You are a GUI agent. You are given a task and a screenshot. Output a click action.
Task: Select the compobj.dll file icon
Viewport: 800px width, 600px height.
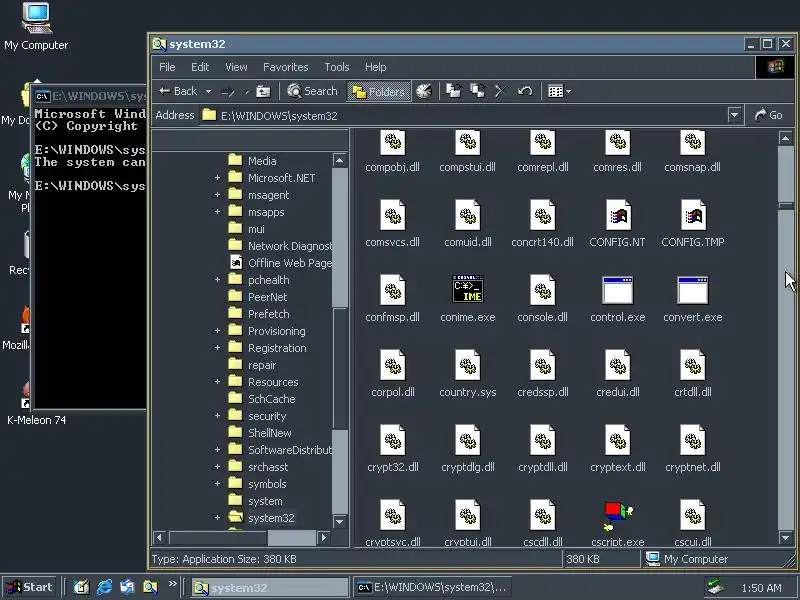click(x=392, y=142)
